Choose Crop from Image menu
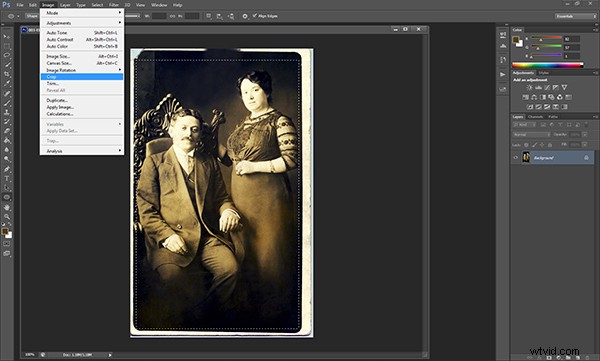This screenshot has height=361, width=600. (x=82, y=77)
